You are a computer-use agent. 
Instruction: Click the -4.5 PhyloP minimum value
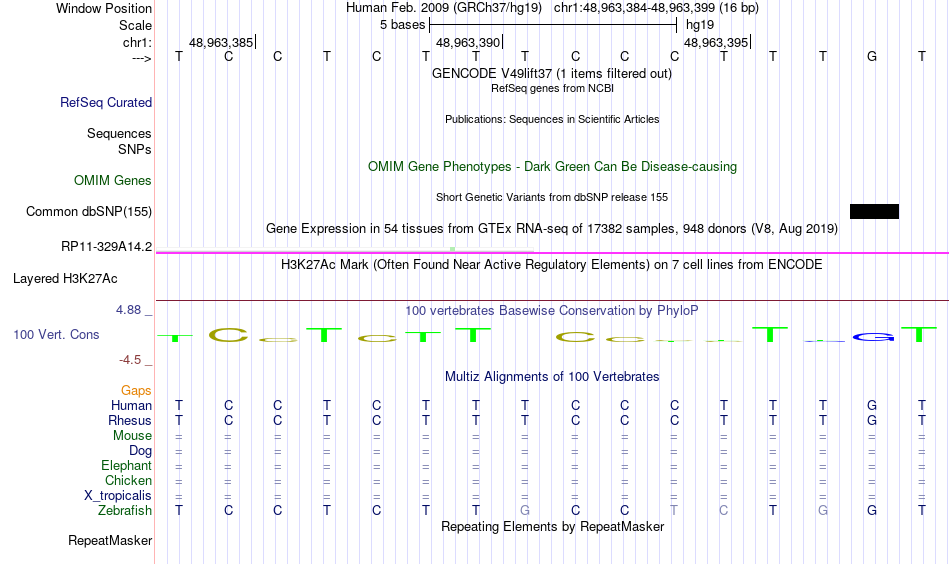pyautogui.click(x=130, y=360)
